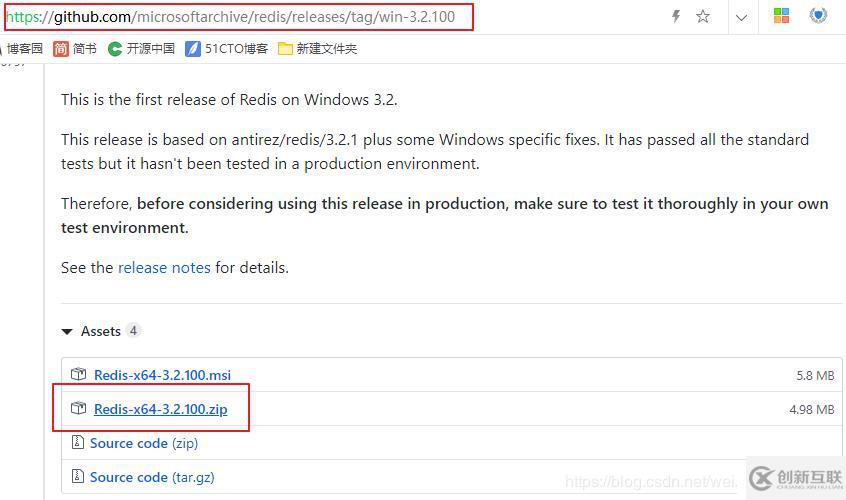Click the package icon beside the msi file
Screen dimensions: 846x500
tap(79, 374)
